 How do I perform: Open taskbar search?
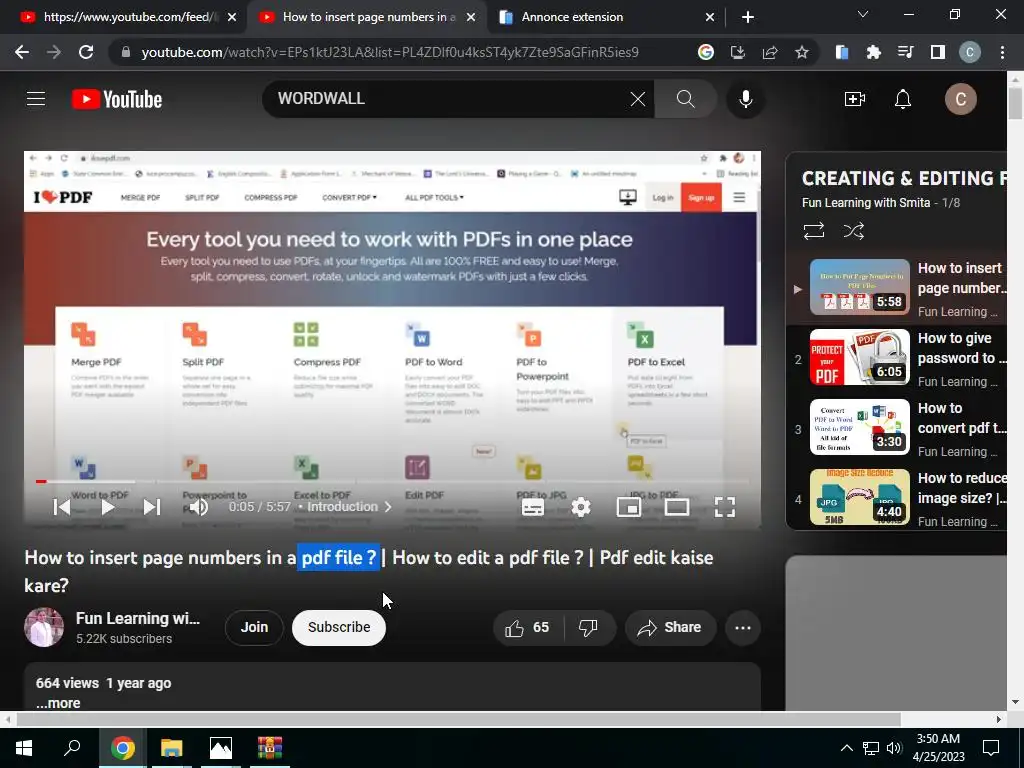point(72,747)
